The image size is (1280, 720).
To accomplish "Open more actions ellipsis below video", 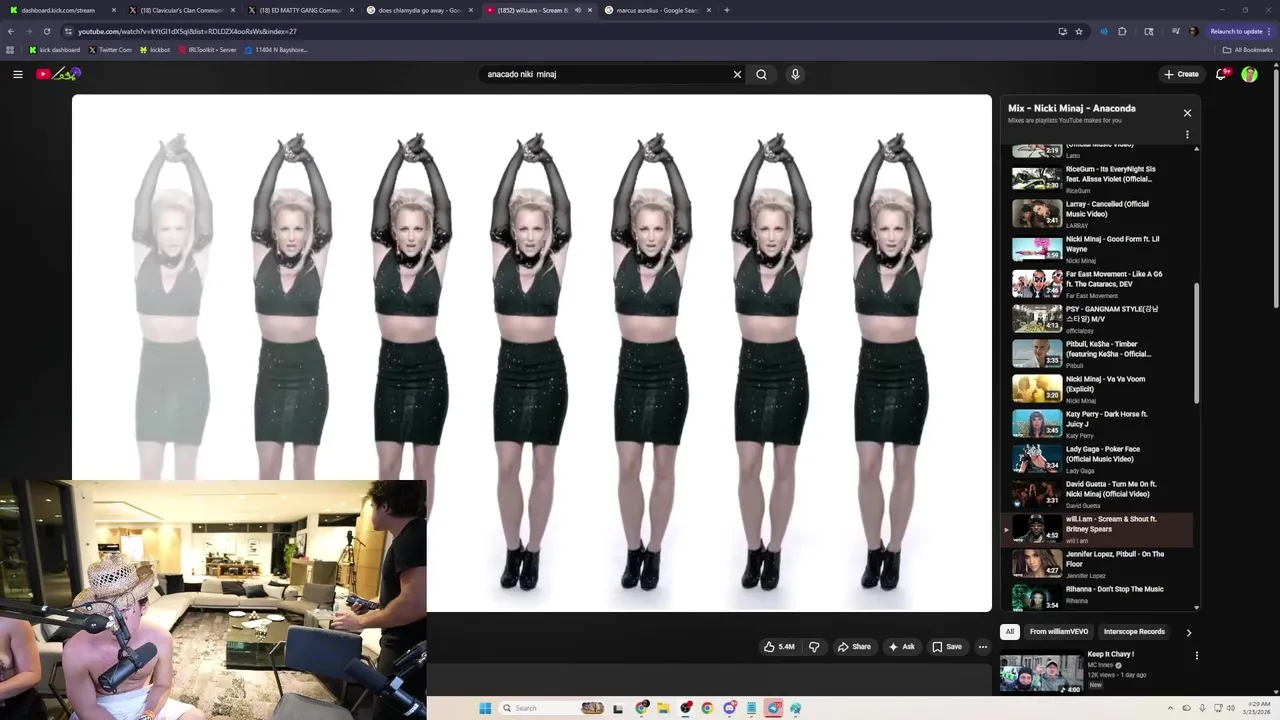I will (x=983, y=647).
